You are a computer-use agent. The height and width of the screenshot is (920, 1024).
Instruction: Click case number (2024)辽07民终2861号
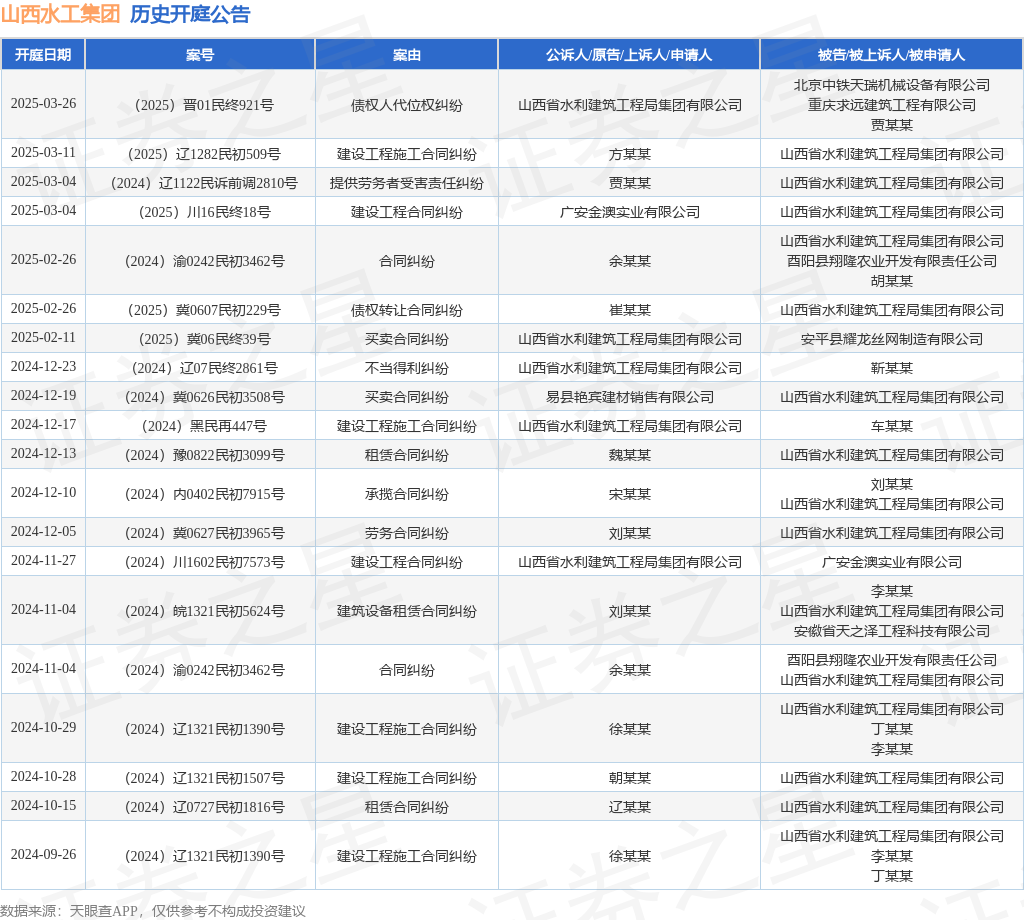point(200,368)
